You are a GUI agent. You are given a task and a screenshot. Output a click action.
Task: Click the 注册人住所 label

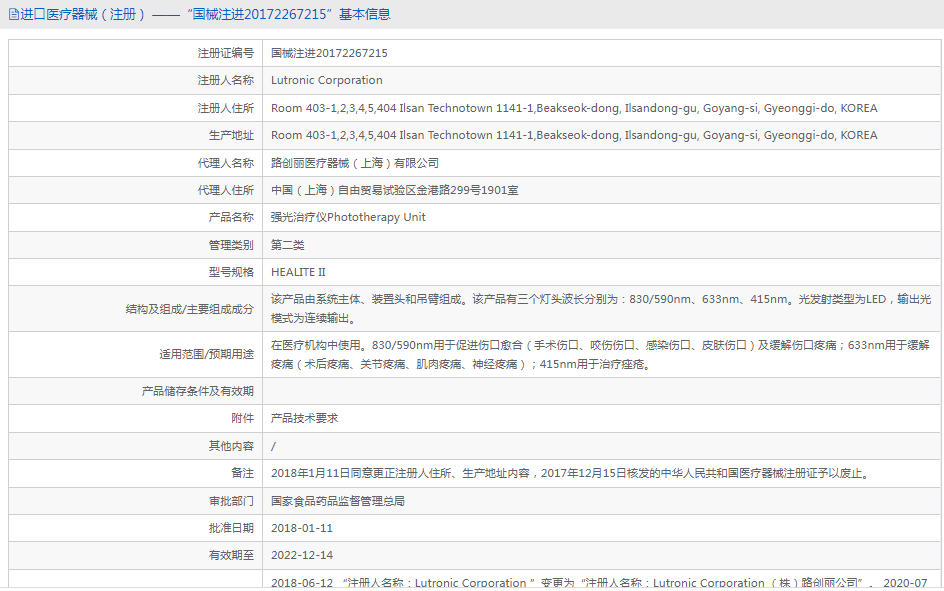click(226, 108)
